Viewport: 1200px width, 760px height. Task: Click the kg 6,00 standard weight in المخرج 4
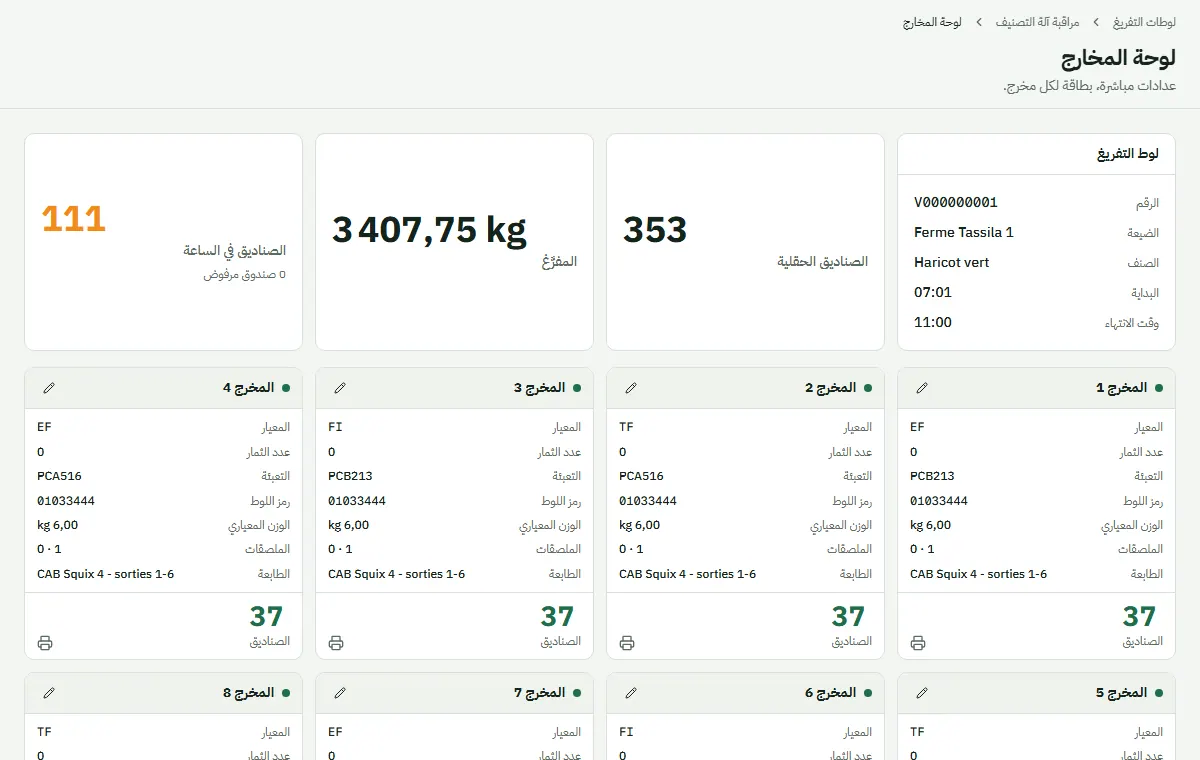pyautogui.click(x=57, y=525)
